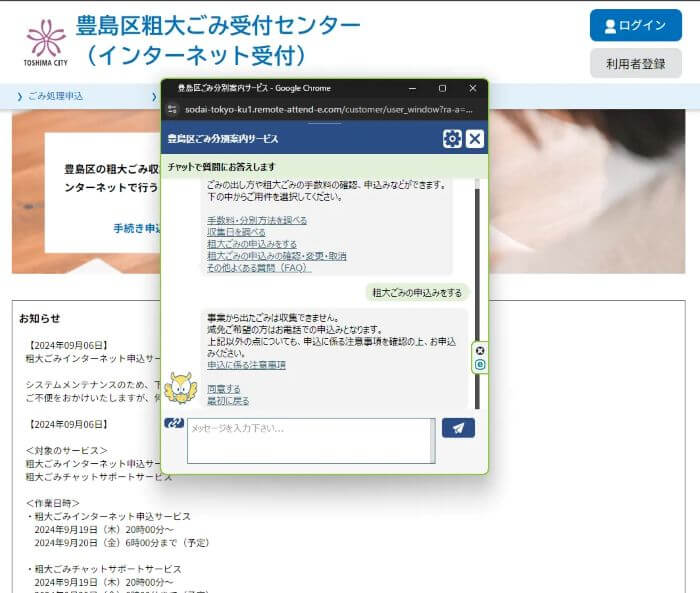This screenshot has height=593, width=700.
Task: Focus the message input field
Action: tap(309, 441)
